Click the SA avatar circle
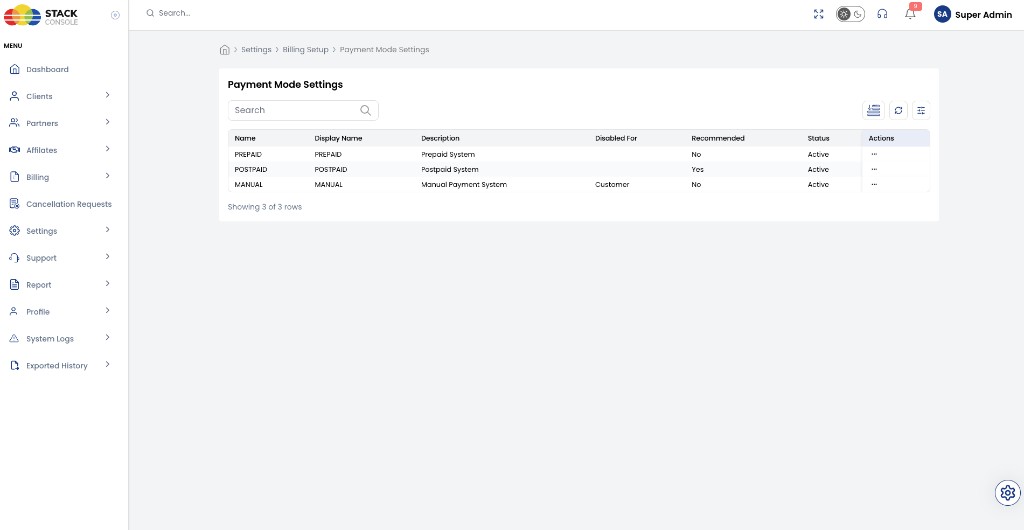Image resolution: width=1024 pixels, height=530 pixels. pos(942,14)
